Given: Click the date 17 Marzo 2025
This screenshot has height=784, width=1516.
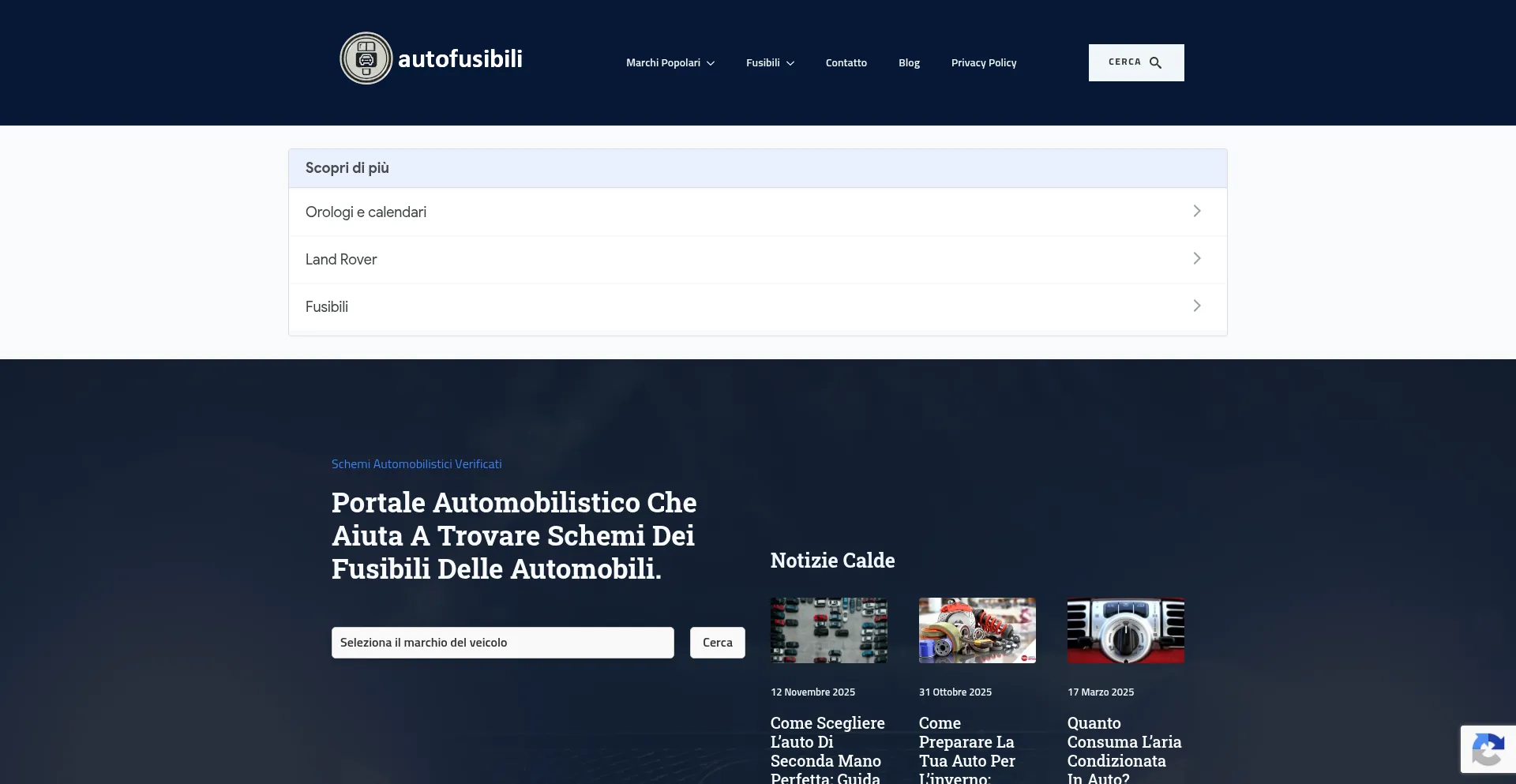Looking at the screenshot, I should pyautogui.click(x=1101, y=692).
